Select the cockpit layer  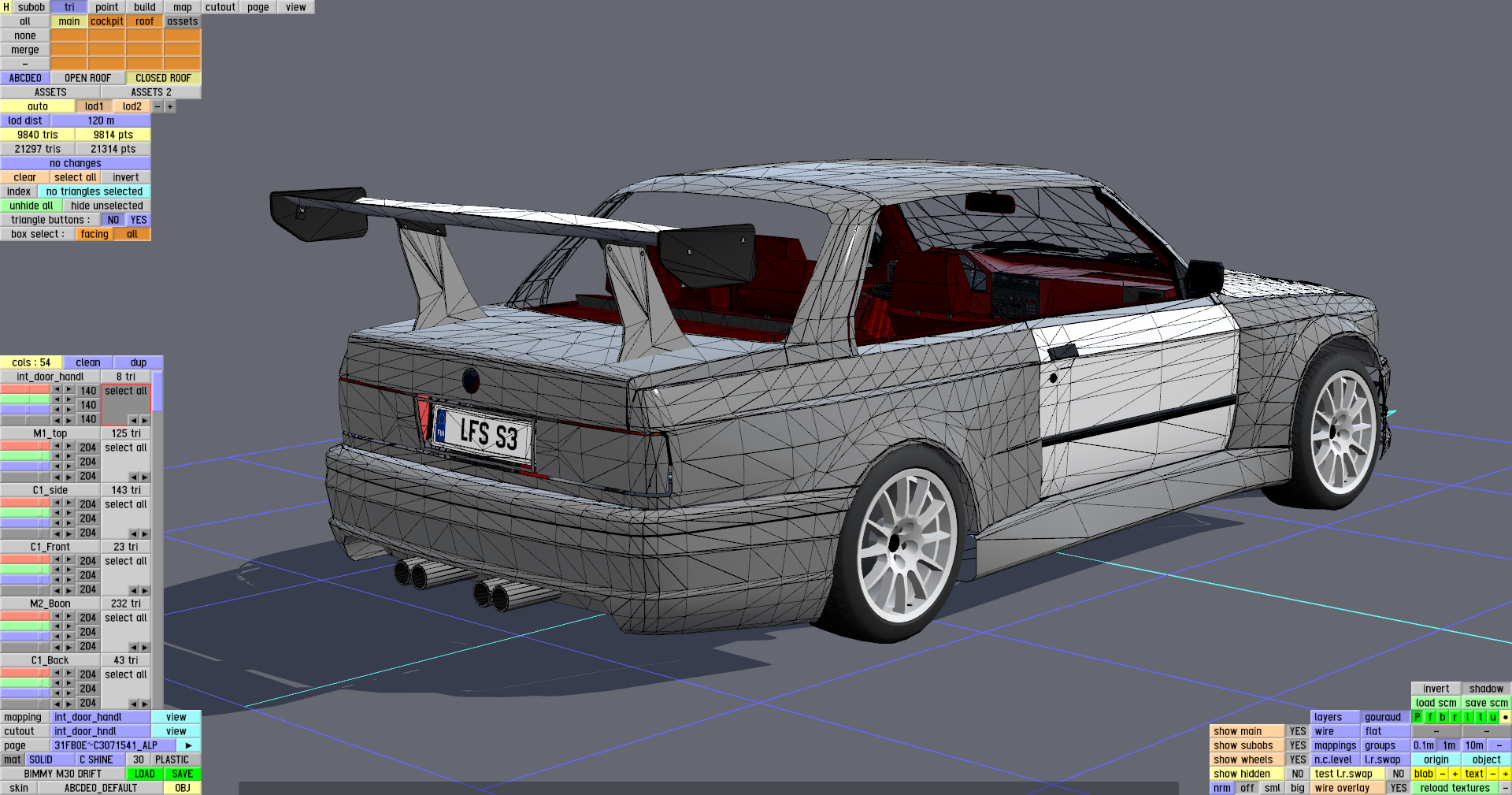tap(107, 21)
